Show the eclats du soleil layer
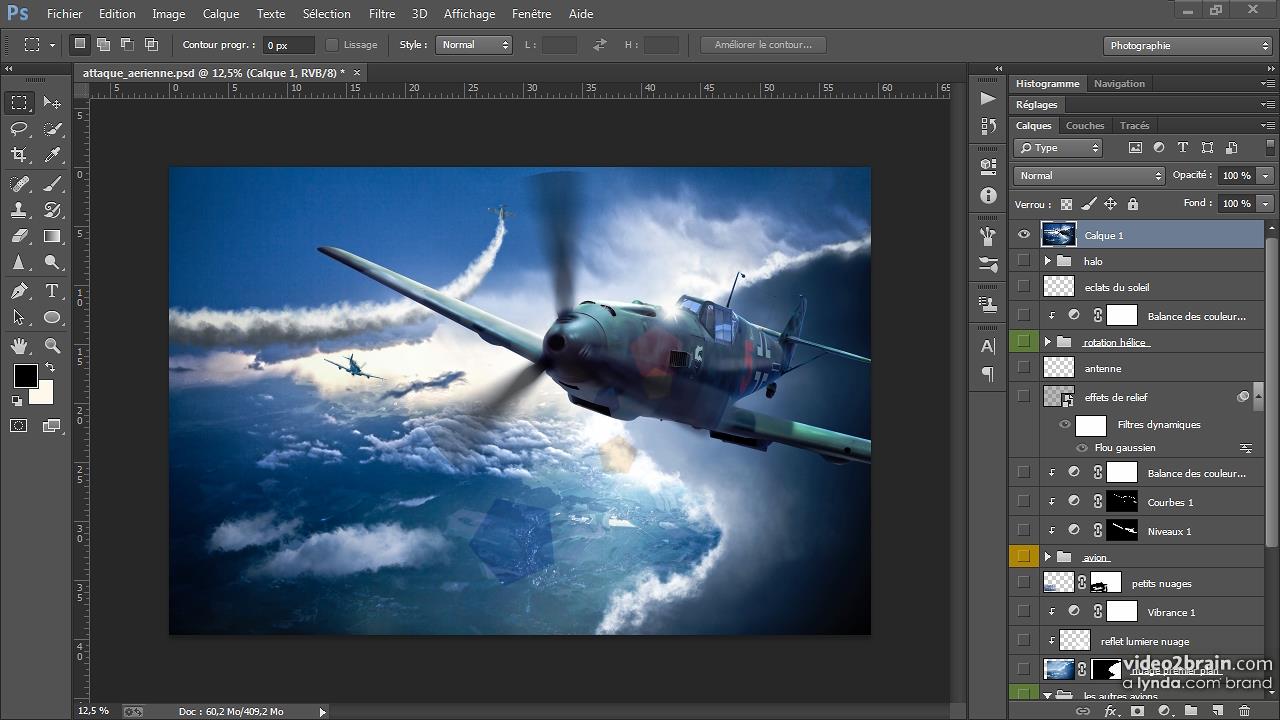The height and width of the screenshot is (720, 1280). tap(1023, 287)
